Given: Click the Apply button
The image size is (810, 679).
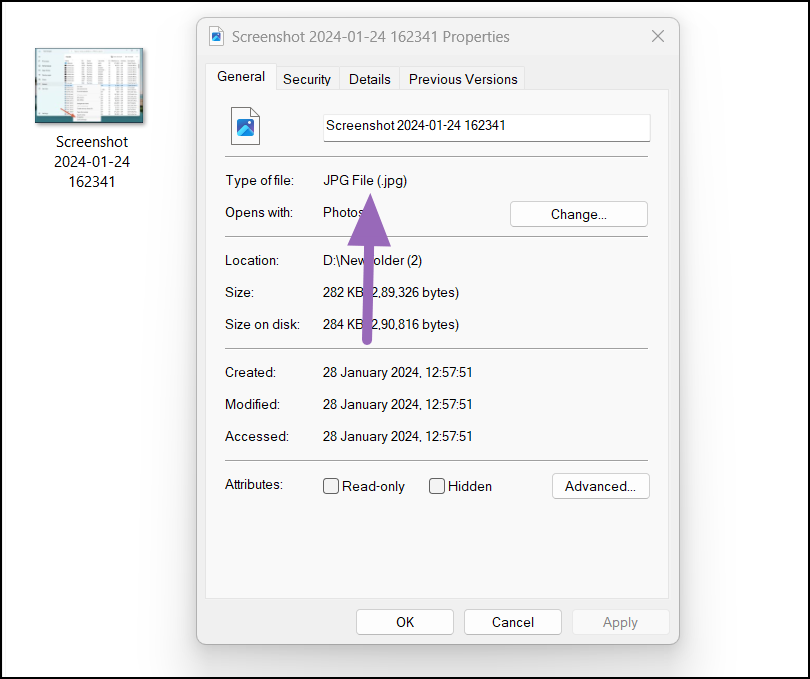Looking at the screenshot, I should click(620, 621).
